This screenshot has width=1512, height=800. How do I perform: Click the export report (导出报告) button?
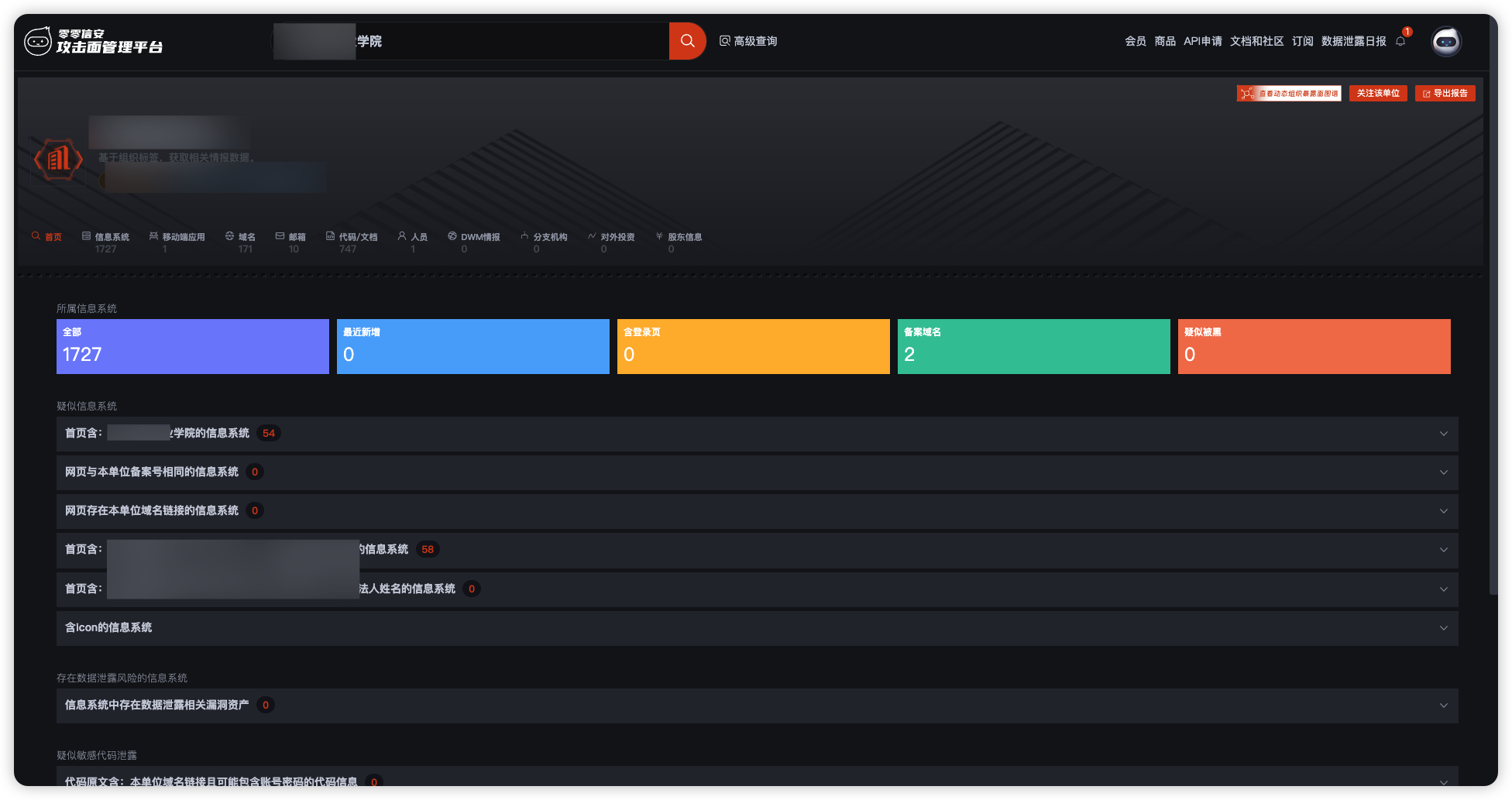pos(1445,94)
